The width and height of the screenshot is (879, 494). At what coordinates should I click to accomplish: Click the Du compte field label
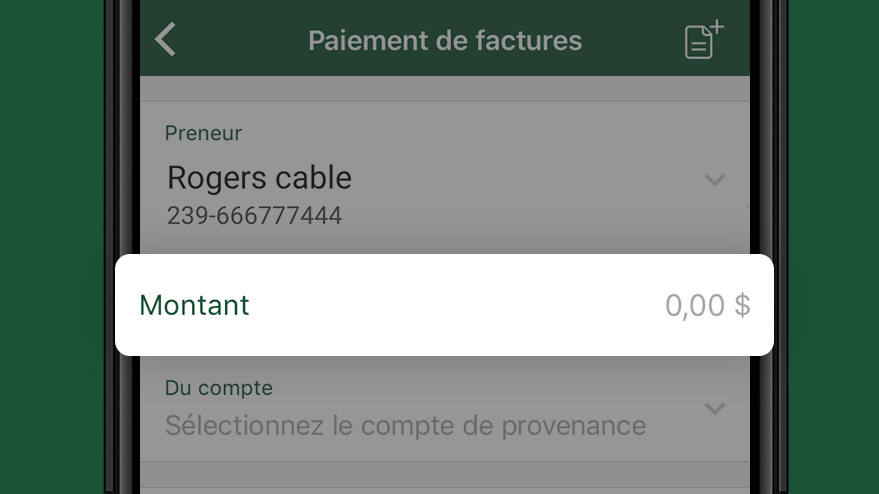[219, 388]
